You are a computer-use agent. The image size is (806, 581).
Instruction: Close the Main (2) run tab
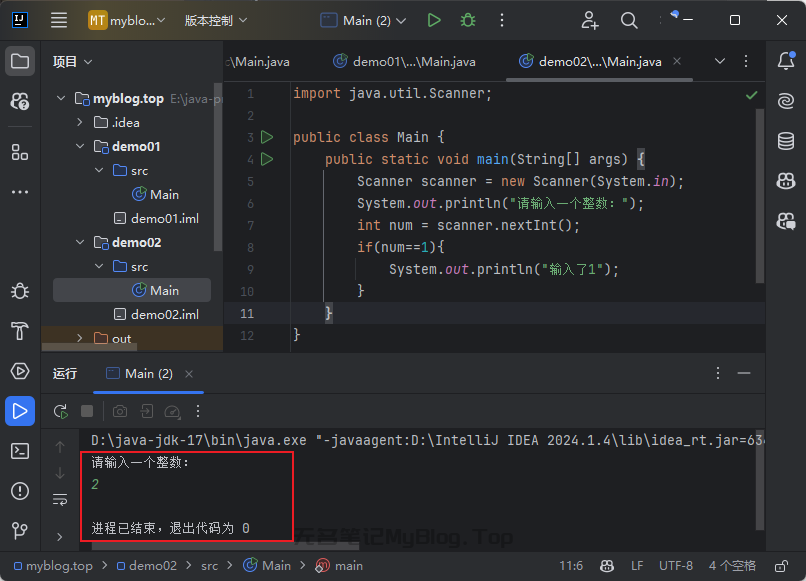[189, 374]
